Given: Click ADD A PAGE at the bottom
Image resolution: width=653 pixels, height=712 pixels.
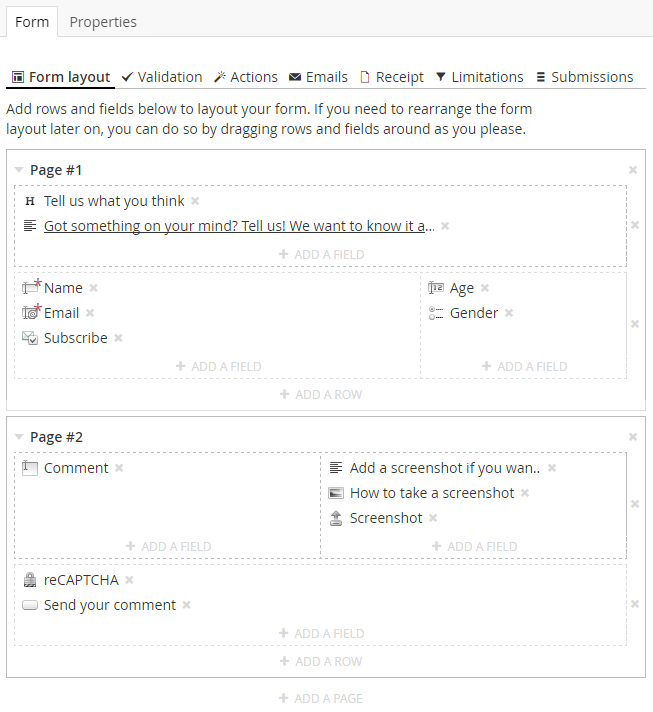Looking at the screenshot, I should point(321,698).
